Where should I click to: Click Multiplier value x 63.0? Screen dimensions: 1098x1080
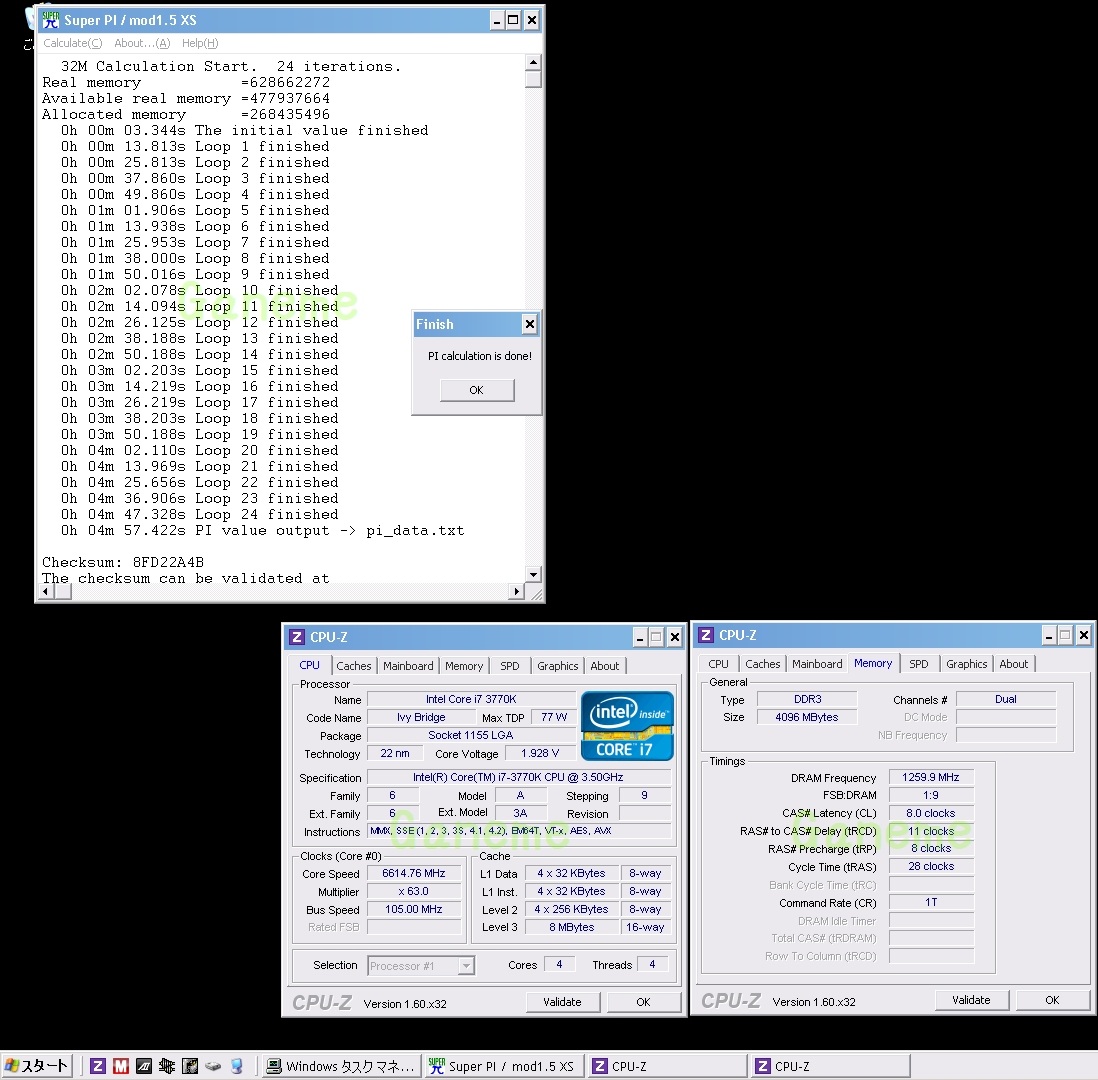click(414, 892)
